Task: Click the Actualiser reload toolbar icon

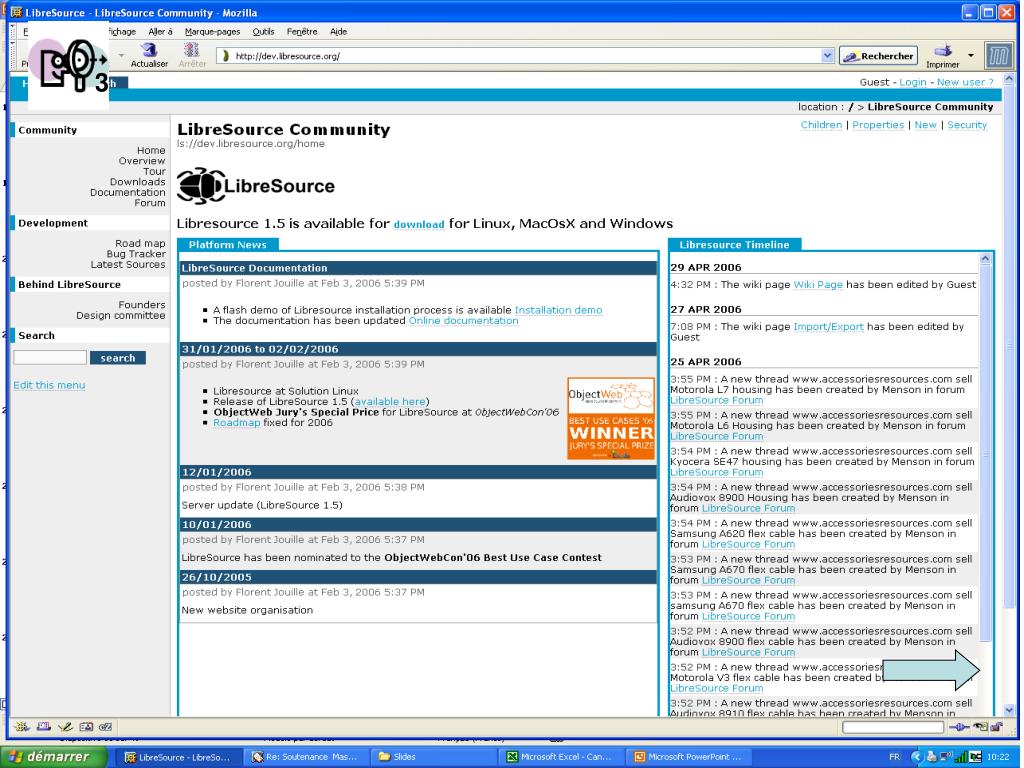Action: [150, 50]
